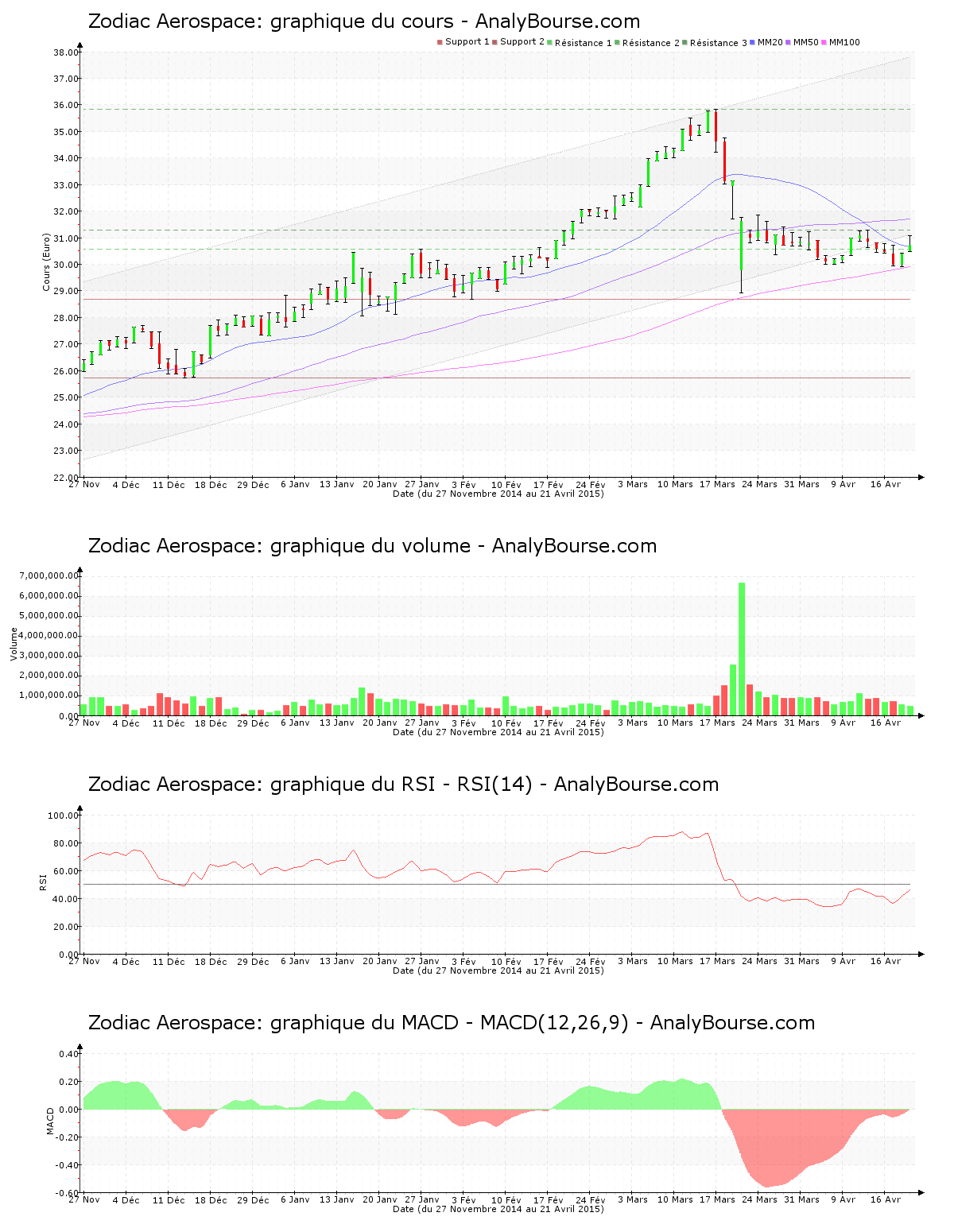Click the red horizontal support line on price chart
The height and width of the screenshot is (1232, 954).
click(497, 299)
